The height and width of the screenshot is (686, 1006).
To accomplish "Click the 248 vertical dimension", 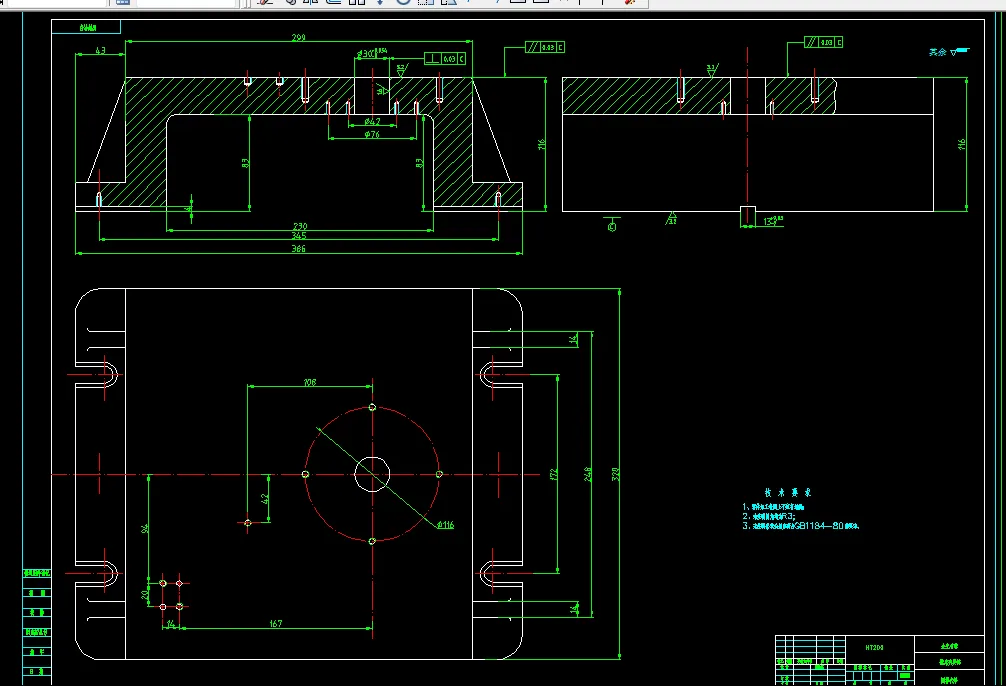I will pos(588,474).
